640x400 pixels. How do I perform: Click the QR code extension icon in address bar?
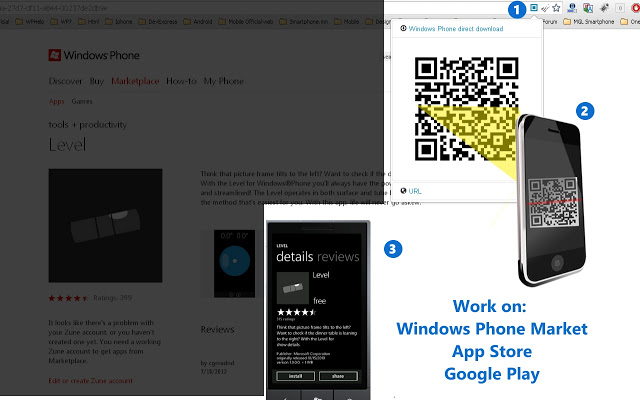click(533, 7)
